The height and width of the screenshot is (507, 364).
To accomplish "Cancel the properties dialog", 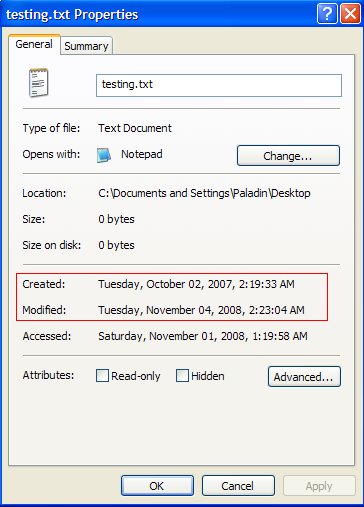I will tap(238, 486).
